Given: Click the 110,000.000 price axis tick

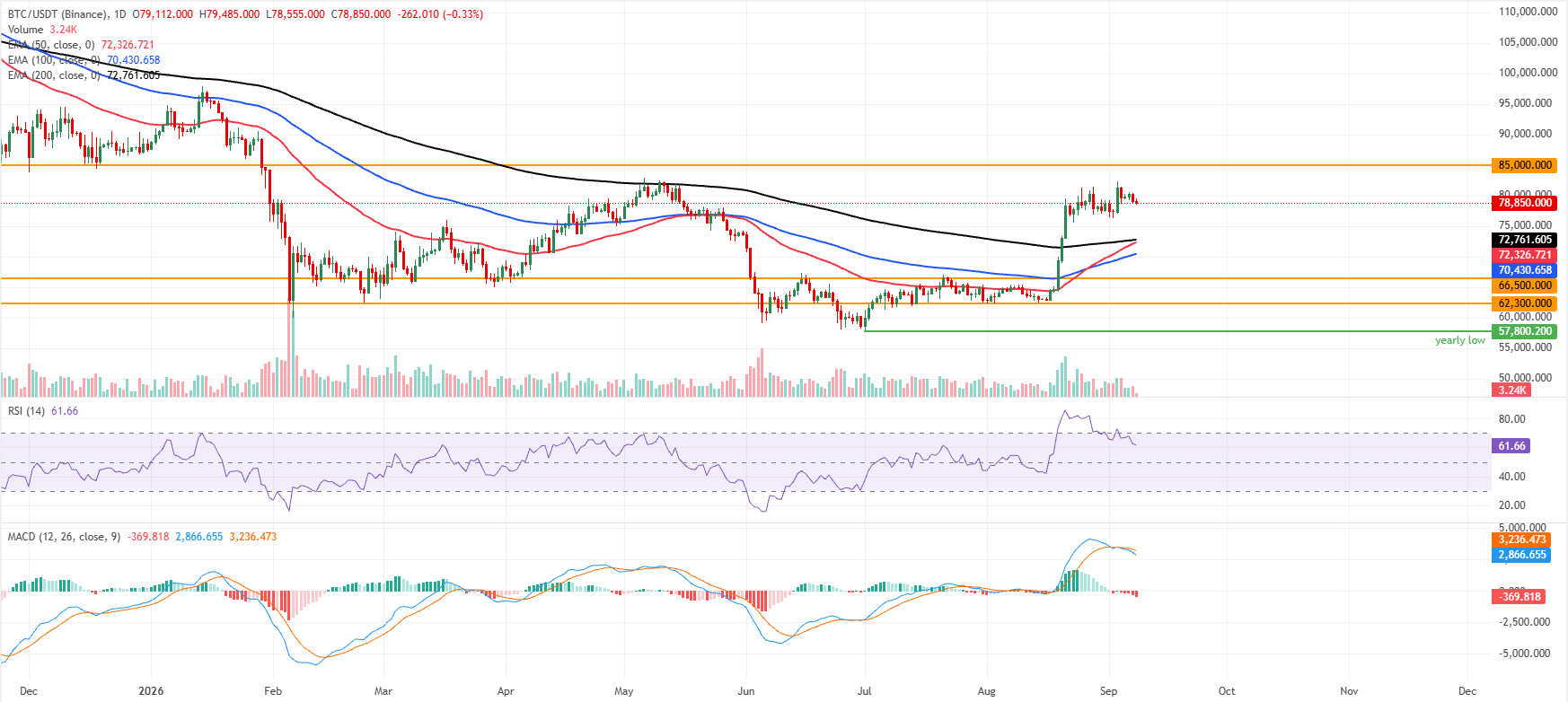Looking at the screenshot, I should (x=1528, y=12).
